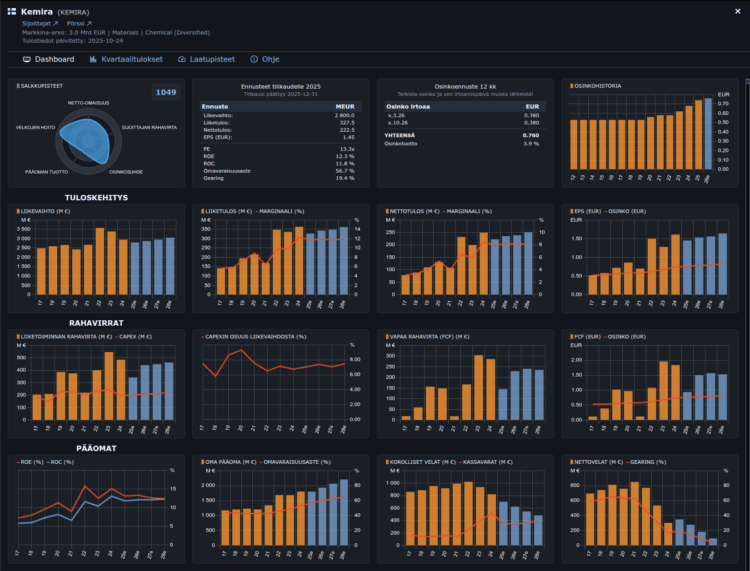Switch to the Dashboard tab
Screen dimensions: 750x571
click(48, 59)
